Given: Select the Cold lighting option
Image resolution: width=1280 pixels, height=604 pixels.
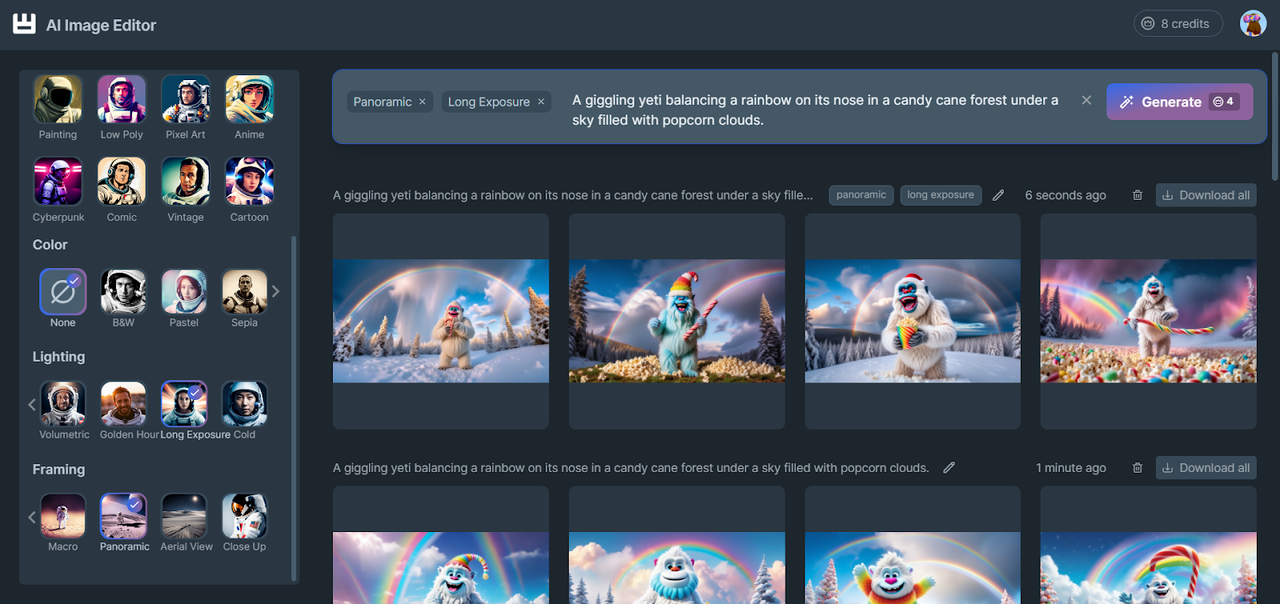Looking at the screenshot, I should (x=245, y=404).
